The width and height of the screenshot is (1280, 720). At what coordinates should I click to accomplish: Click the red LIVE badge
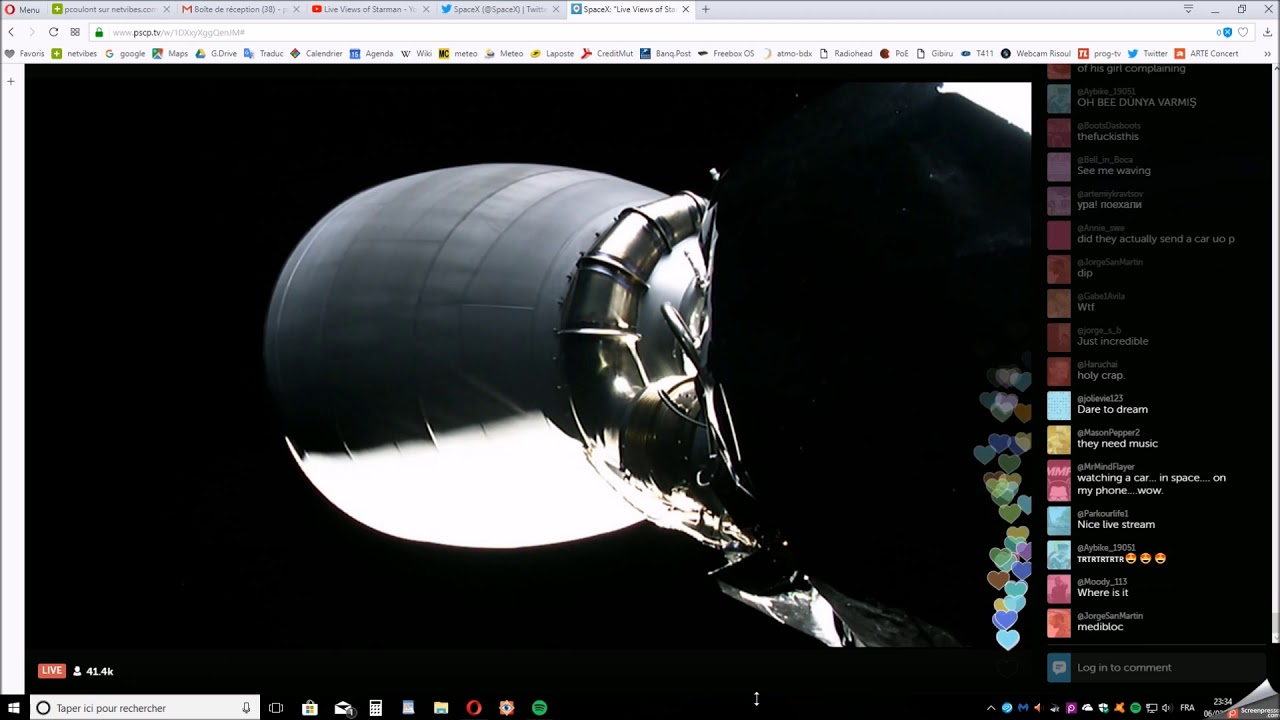tap(52, 671)
